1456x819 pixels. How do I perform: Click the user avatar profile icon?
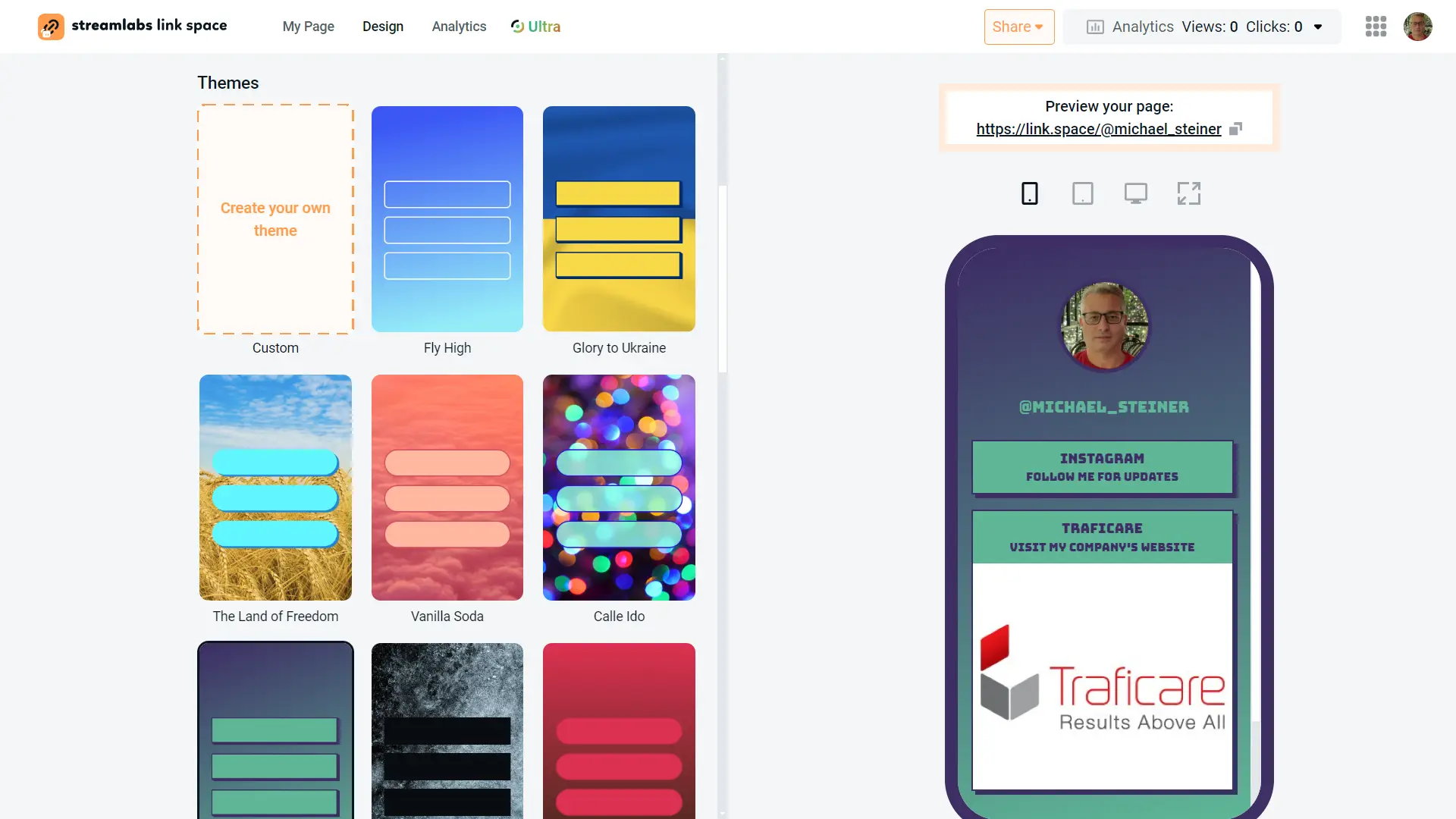click(1418, 26)
